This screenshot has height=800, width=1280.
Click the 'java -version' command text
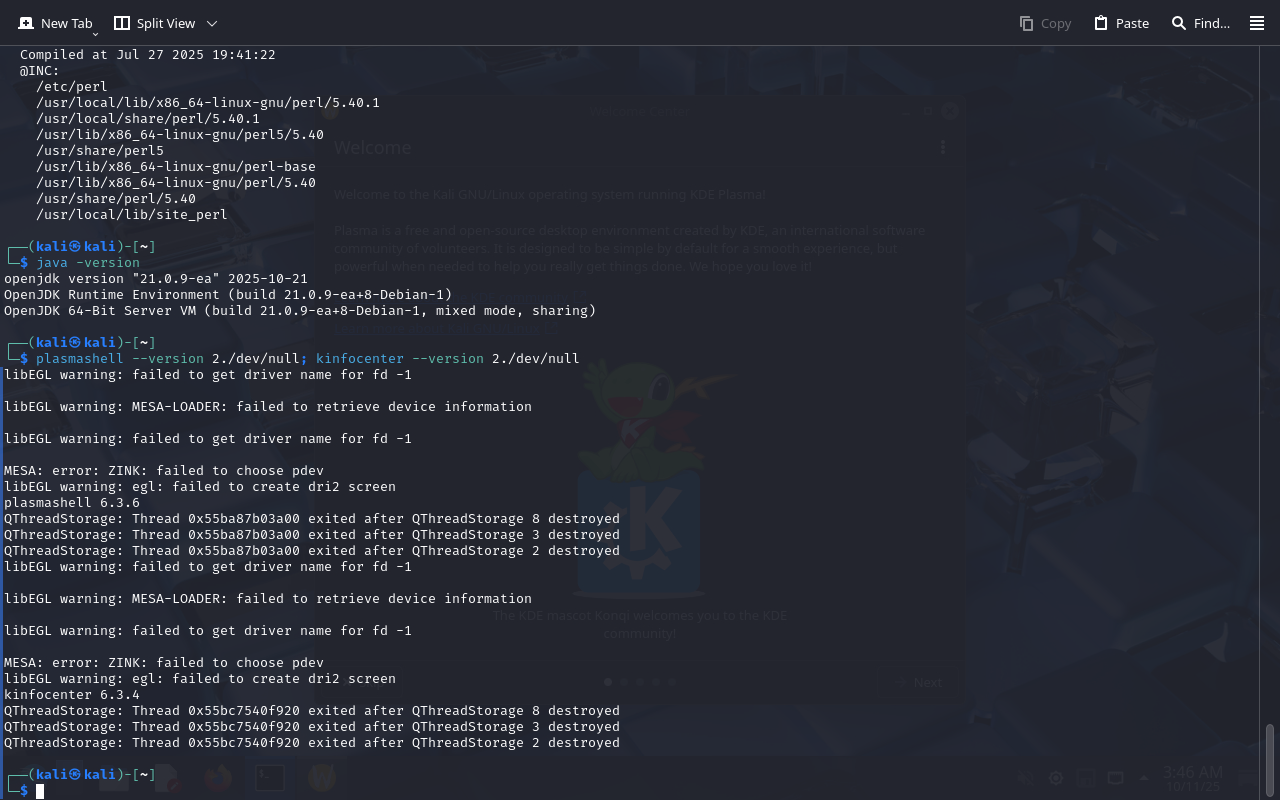[88, 263]
